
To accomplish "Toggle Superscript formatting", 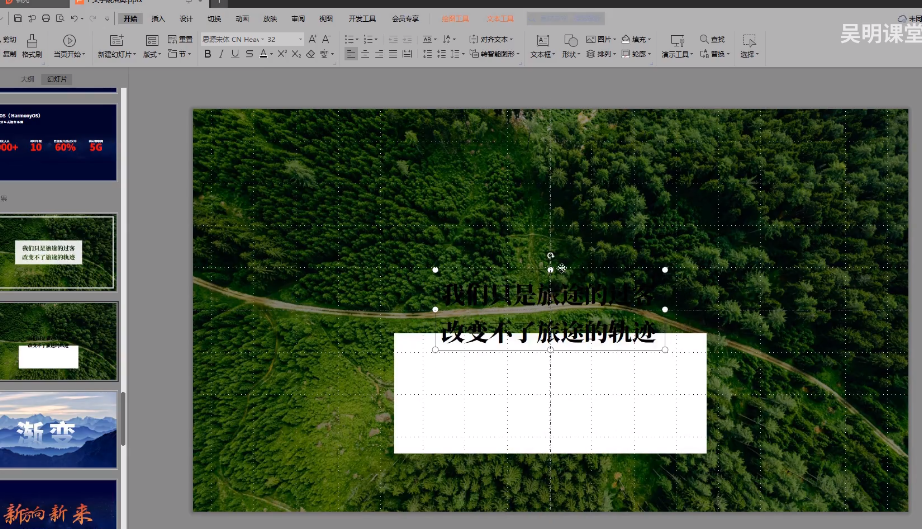I will (x=282, y=54).
